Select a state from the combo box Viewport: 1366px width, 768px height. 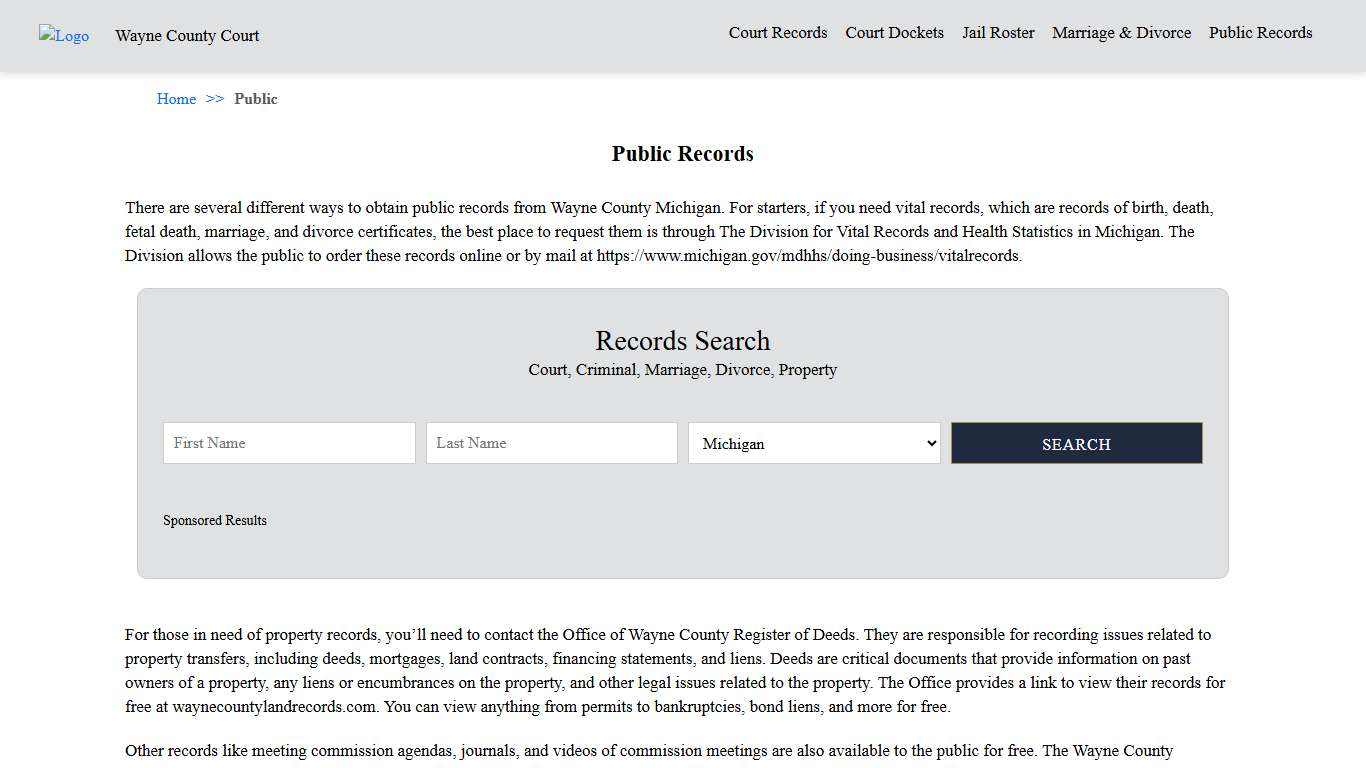[813, 443]
